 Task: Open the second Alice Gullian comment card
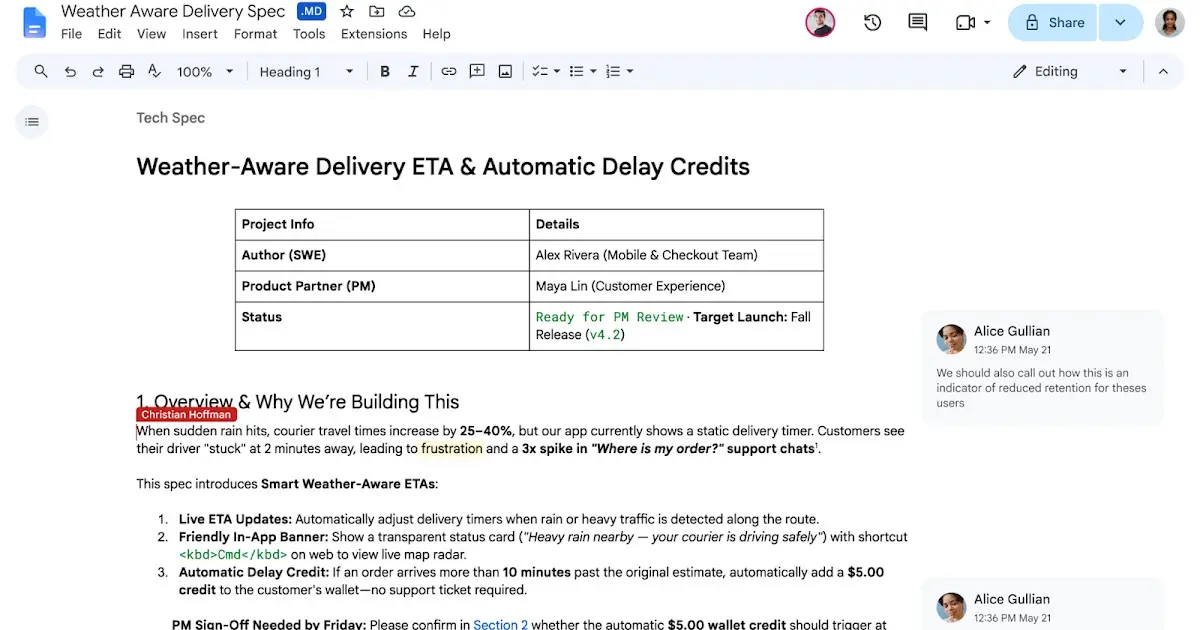pyautogui.click(x=1043, y=603)
